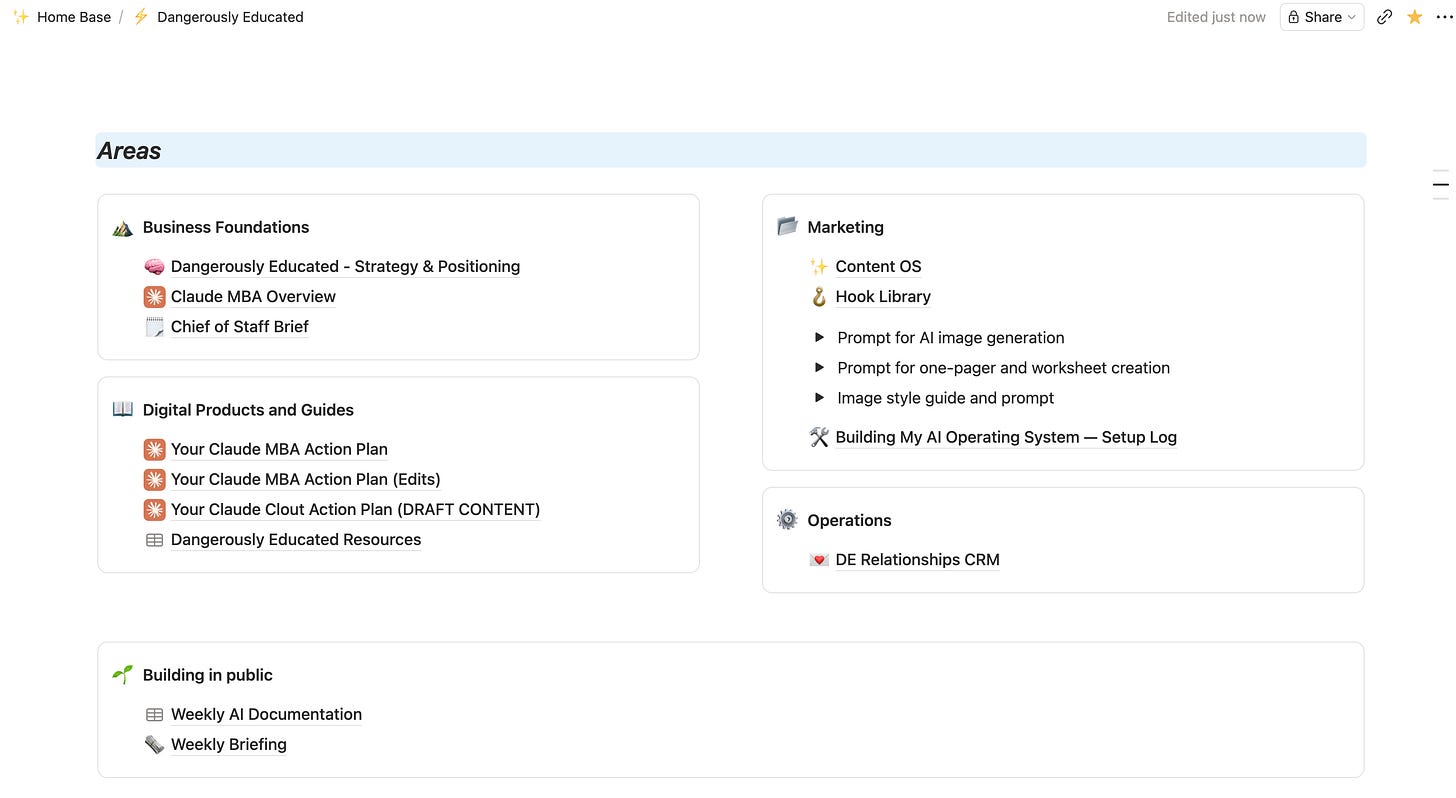
Task: Click the brain icon next to Strategy & Positioning
Action: (154, 267)
